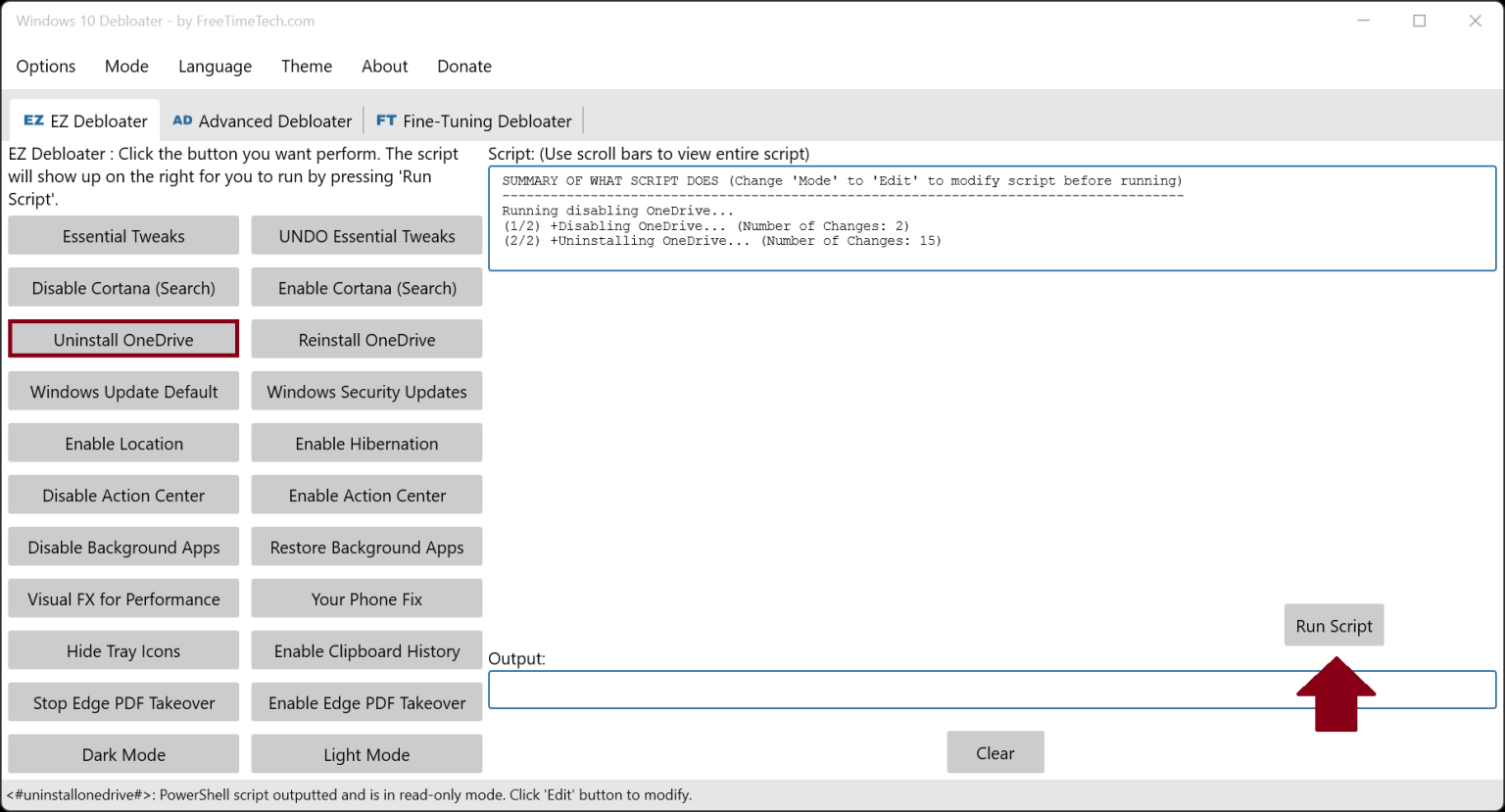1505x812 pixels.
Task: Open the Options menu
Action: coord(45,66)
